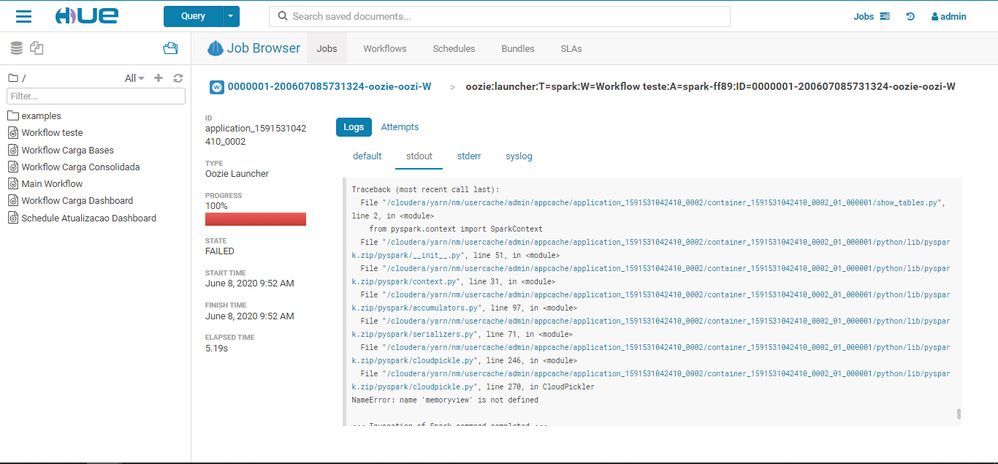
Task: Open the Attempts tab
Action: click(400, 127)
